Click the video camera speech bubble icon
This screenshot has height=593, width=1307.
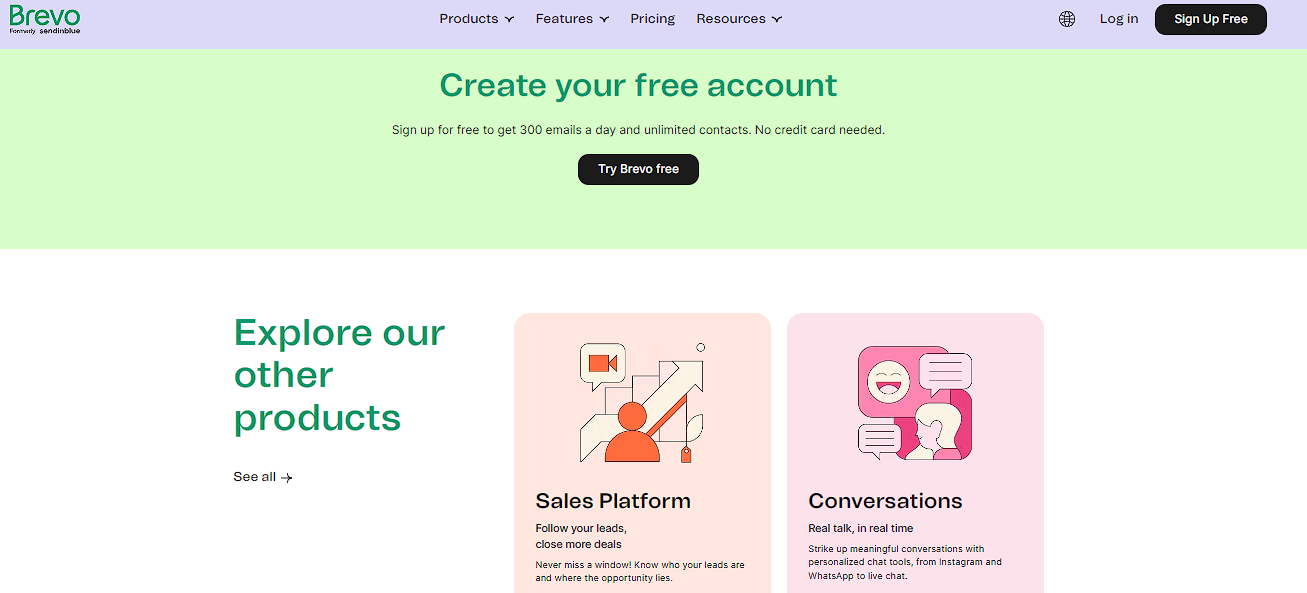602,365
